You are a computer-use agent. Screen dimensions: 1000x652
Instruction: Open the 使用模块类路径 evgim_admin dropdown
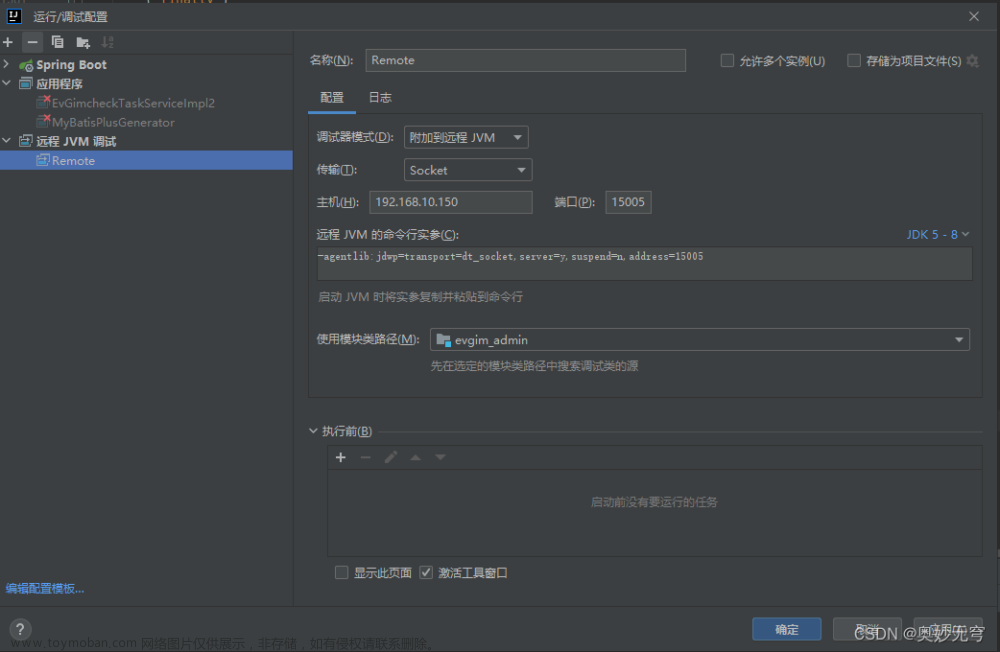[700, 340]
